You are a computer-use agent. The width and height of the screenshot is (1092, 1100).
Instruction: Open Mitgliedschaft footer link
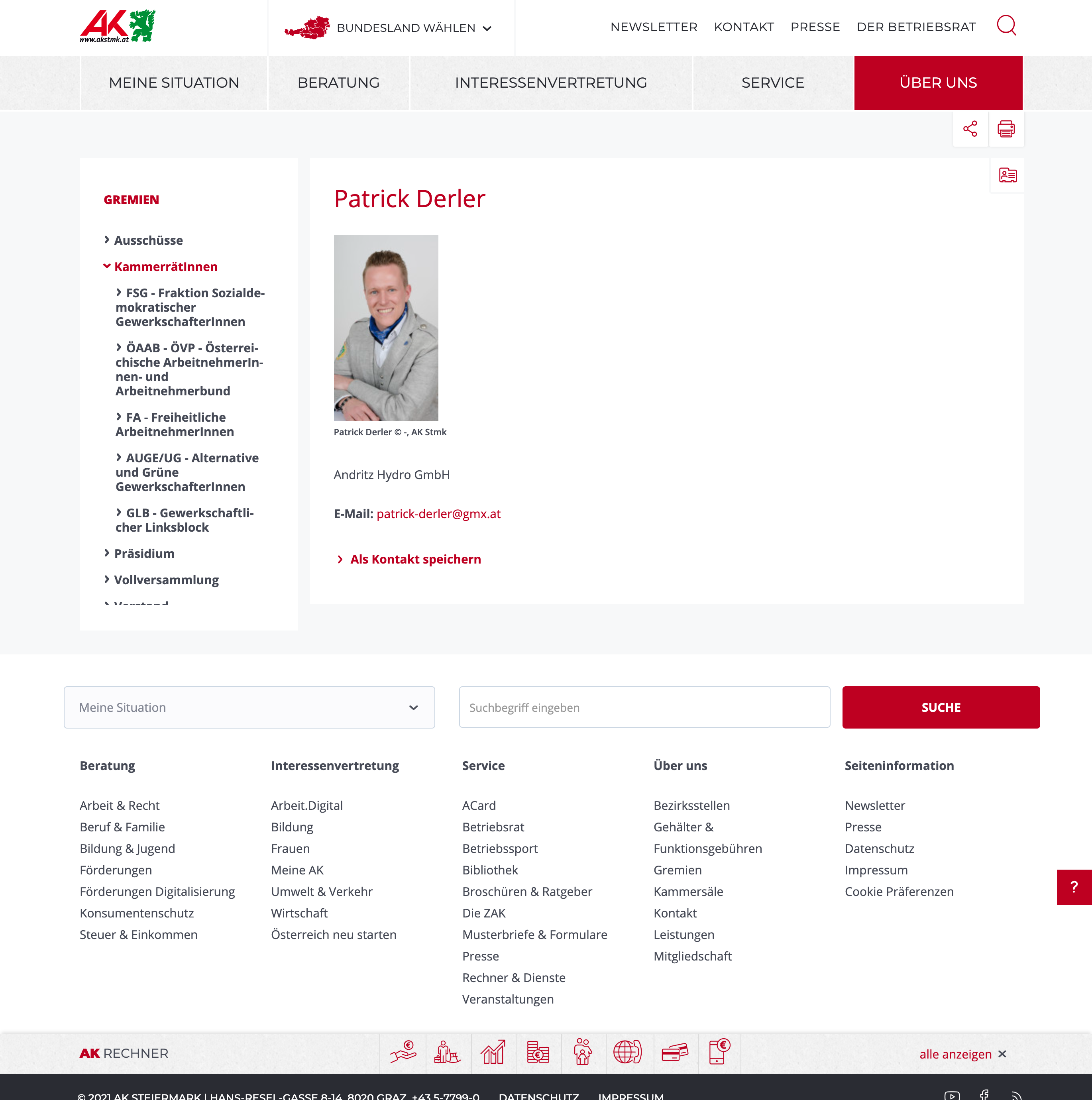pyautogui.click(x=692, y=956)
